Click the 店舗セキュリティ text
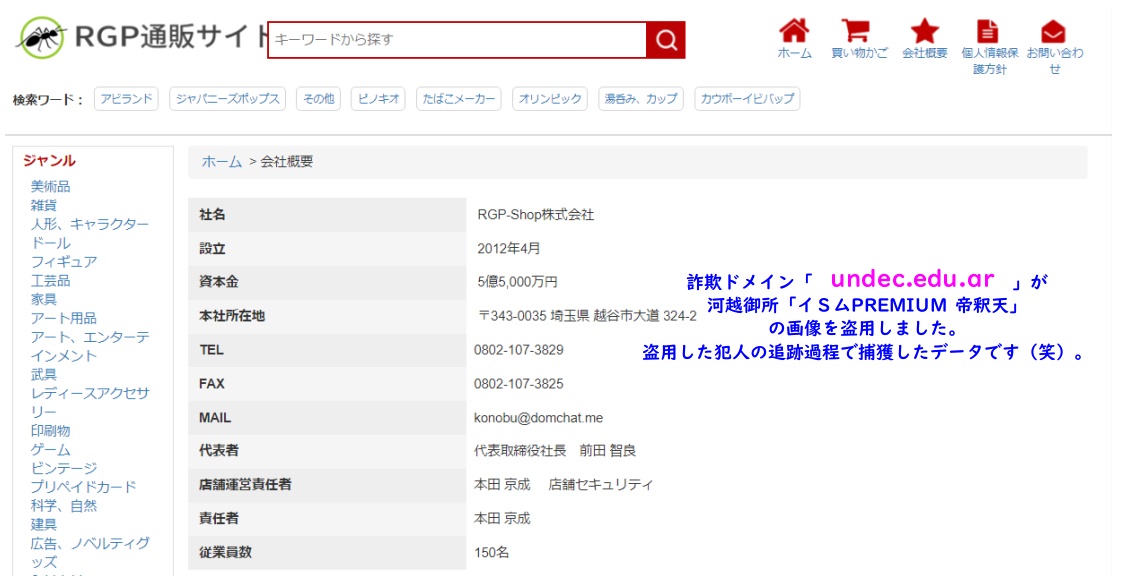 [x=600, y=485]
